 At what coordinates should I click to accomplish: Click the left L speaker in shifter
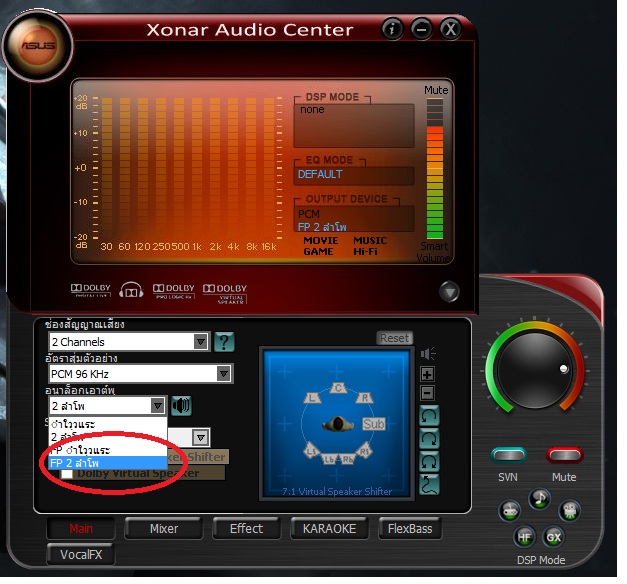pos(313,398)
